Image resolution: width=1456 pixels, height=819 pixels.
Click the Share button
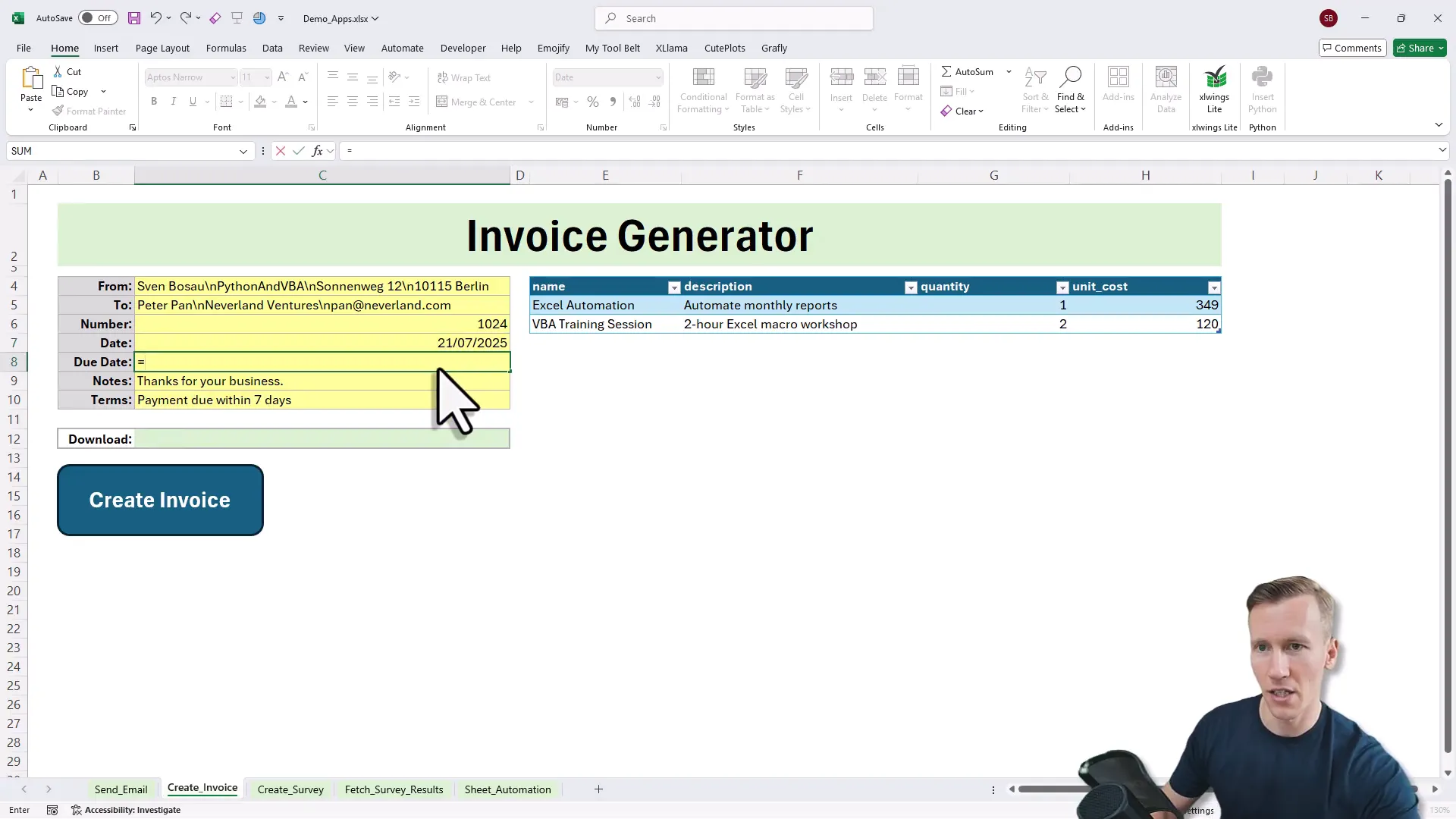click(x=1417, y=48)
